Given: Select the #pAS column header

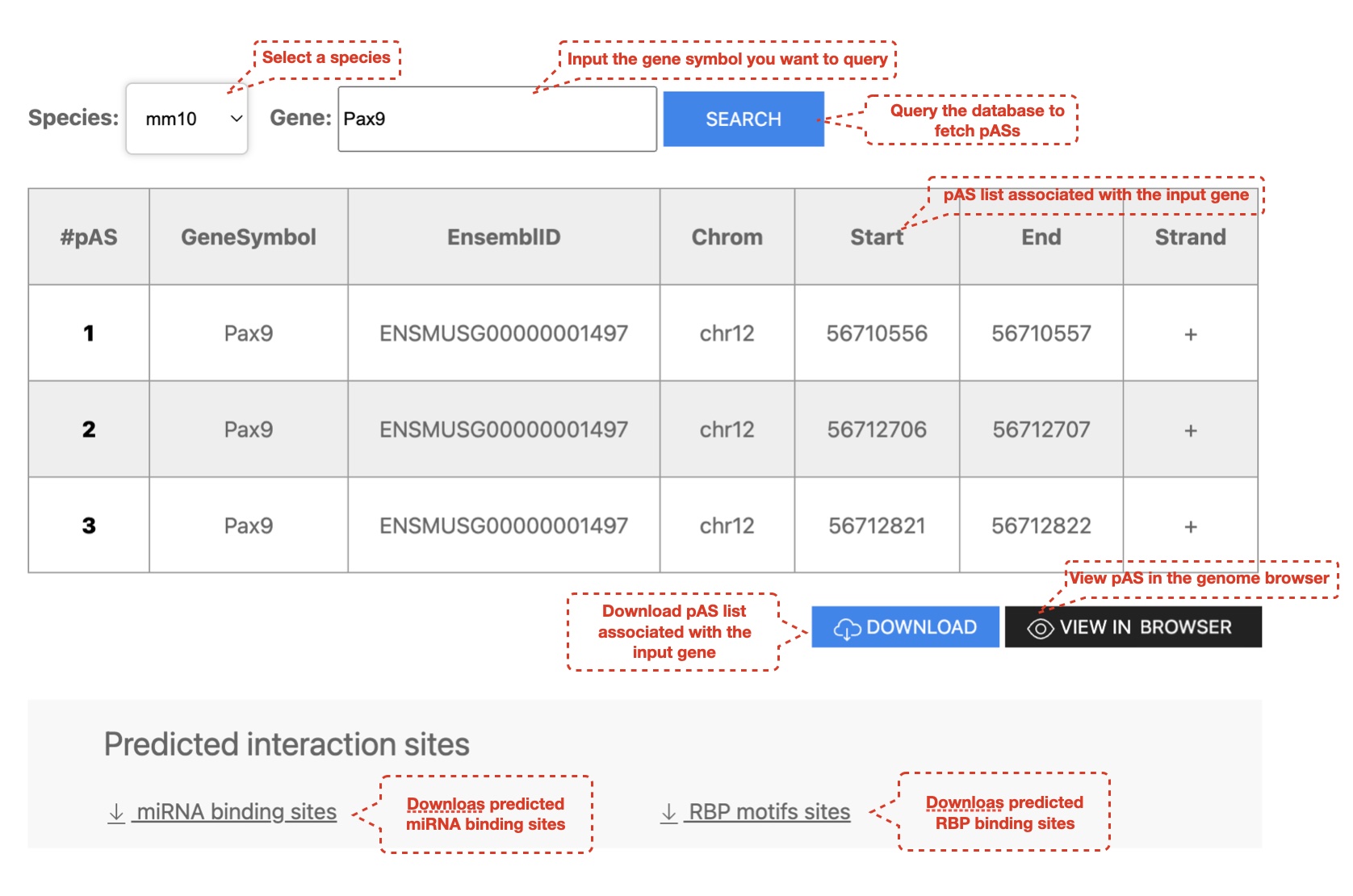Looking at the screenshot, I should pos(89,237).
